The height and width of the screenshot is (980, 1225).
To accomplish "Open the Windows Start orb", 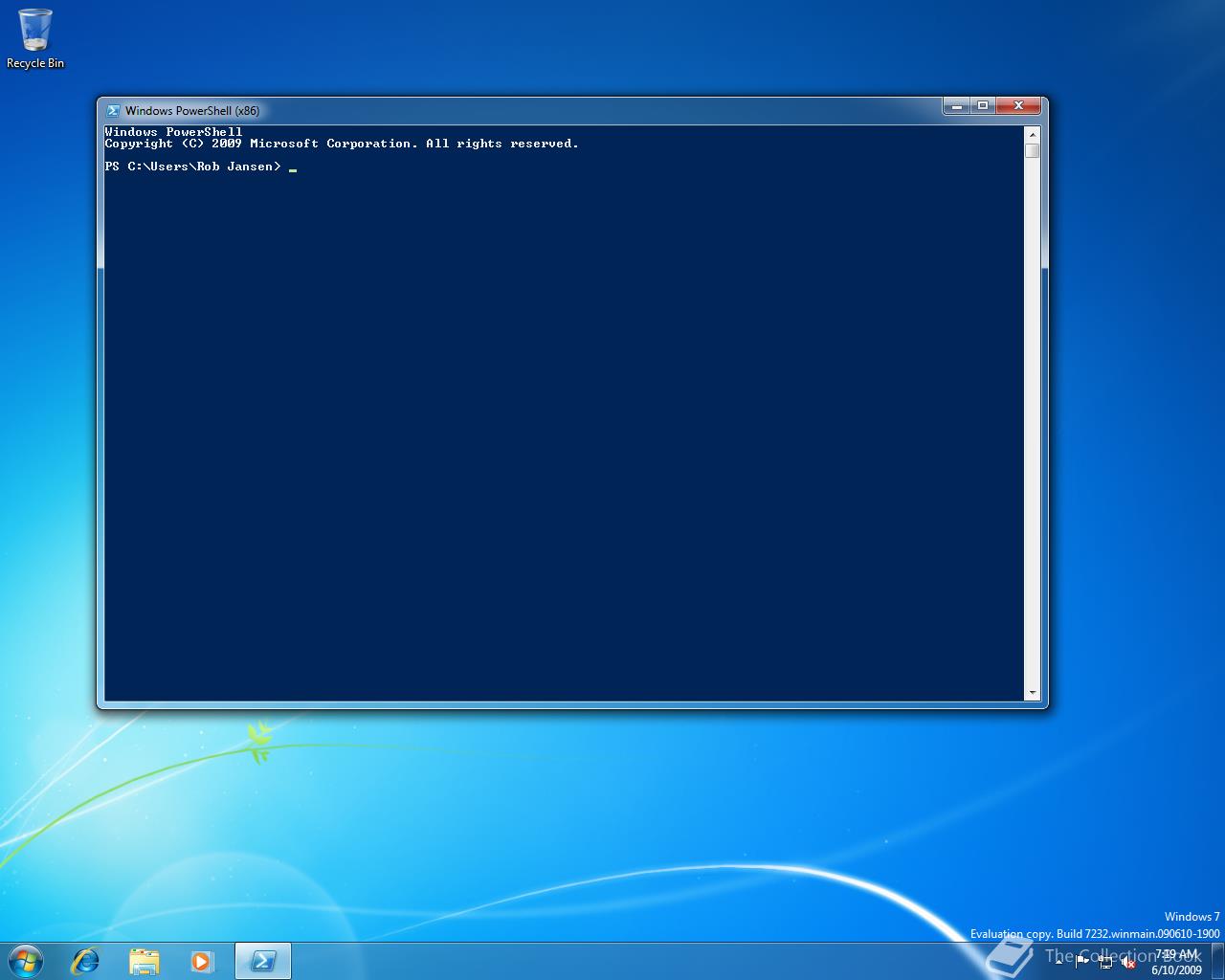I will (25, 961).
